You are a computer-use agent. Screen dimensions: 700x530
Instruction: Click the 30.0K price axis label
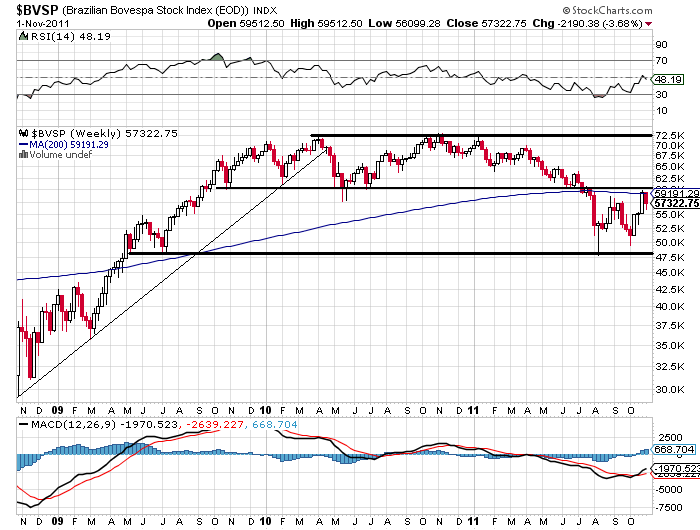point(670,389)
